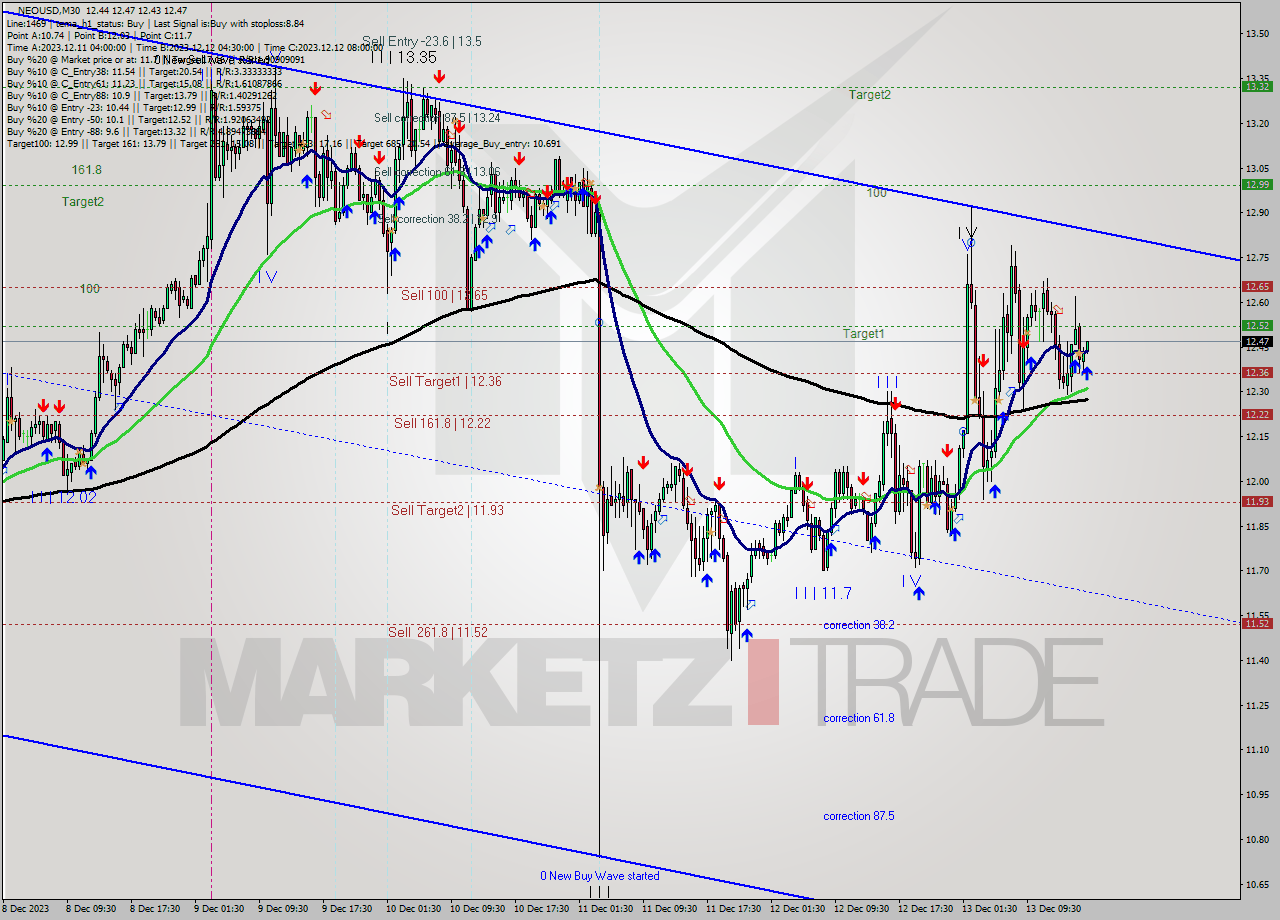1280x920 pixels.
Task: Click the red 12.22 price tag on axis
Action: (1256, 414)
